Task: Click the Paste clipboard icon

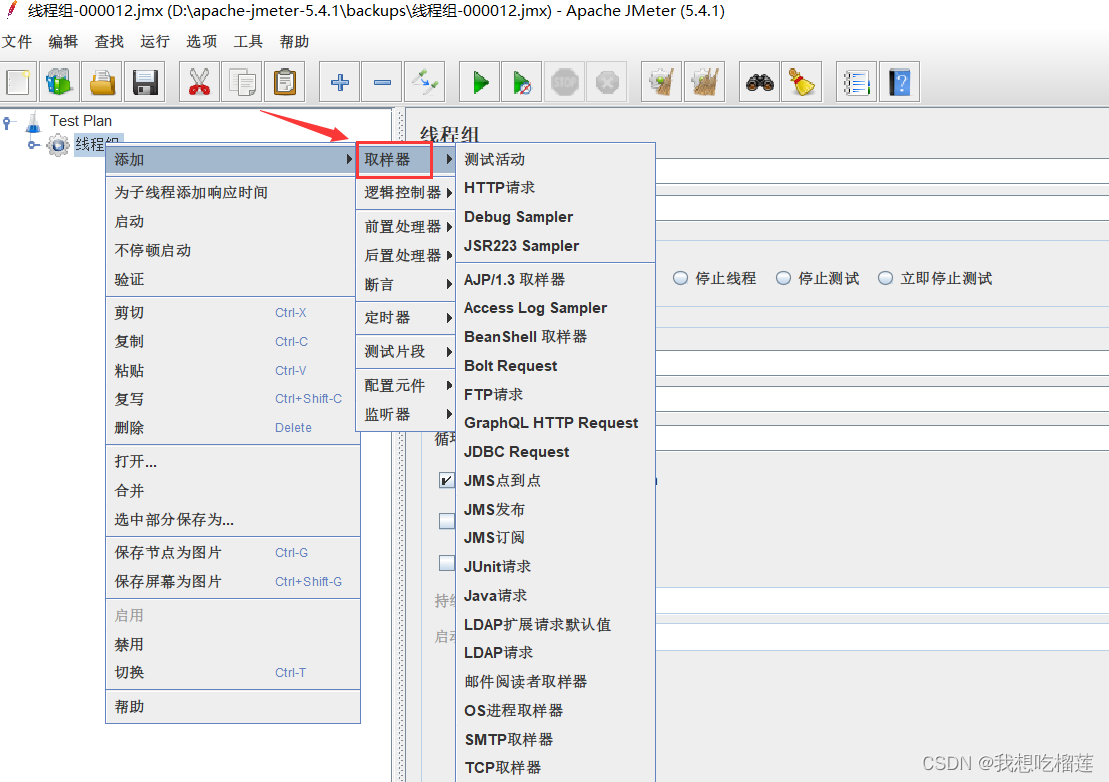Action: click(x=284, y=82)
